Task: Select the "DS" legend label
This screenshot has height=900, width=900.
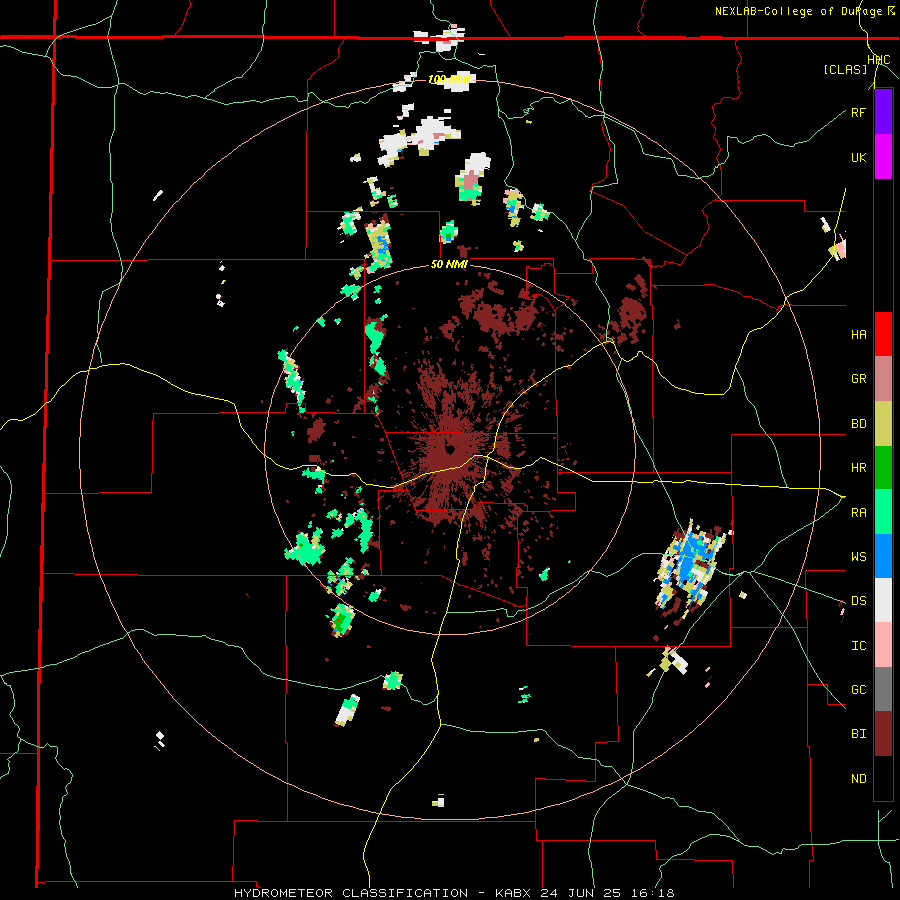Action: click(x=858, y=601)
